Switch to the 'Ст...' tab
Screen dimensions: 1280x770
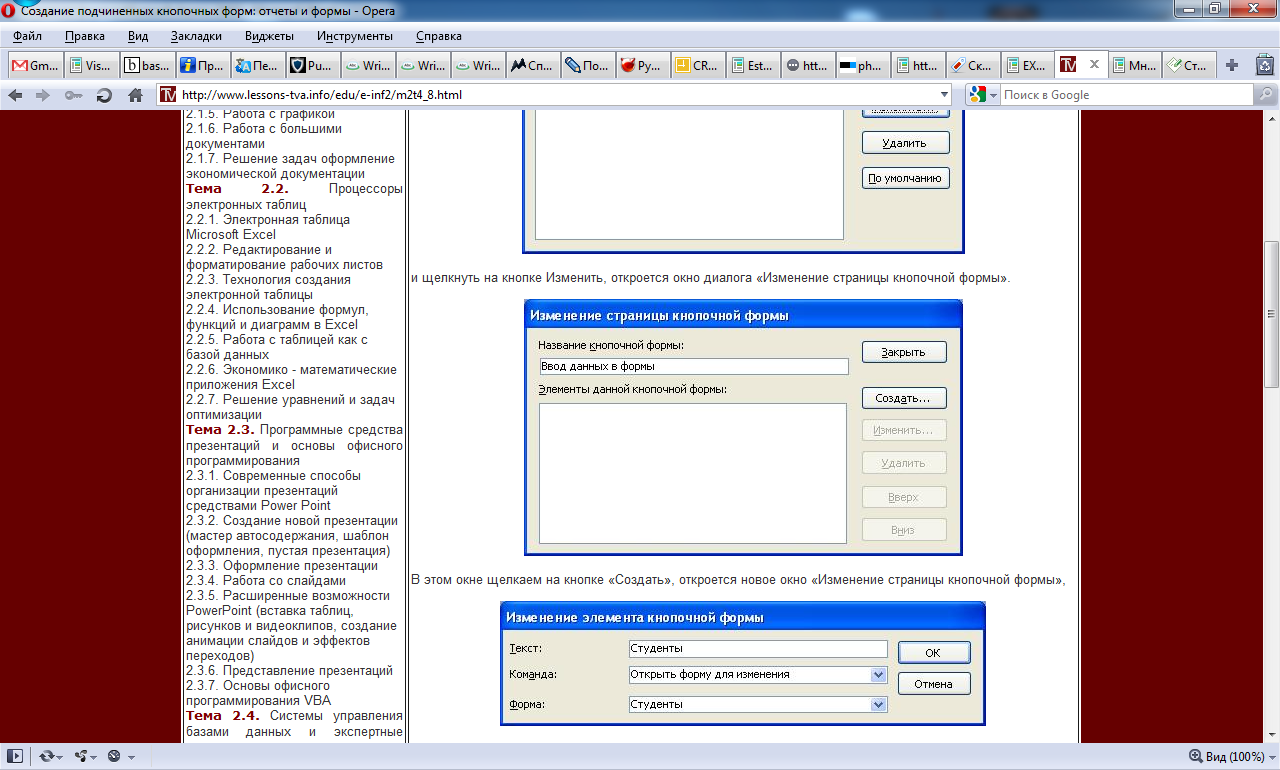[1190, 66]
